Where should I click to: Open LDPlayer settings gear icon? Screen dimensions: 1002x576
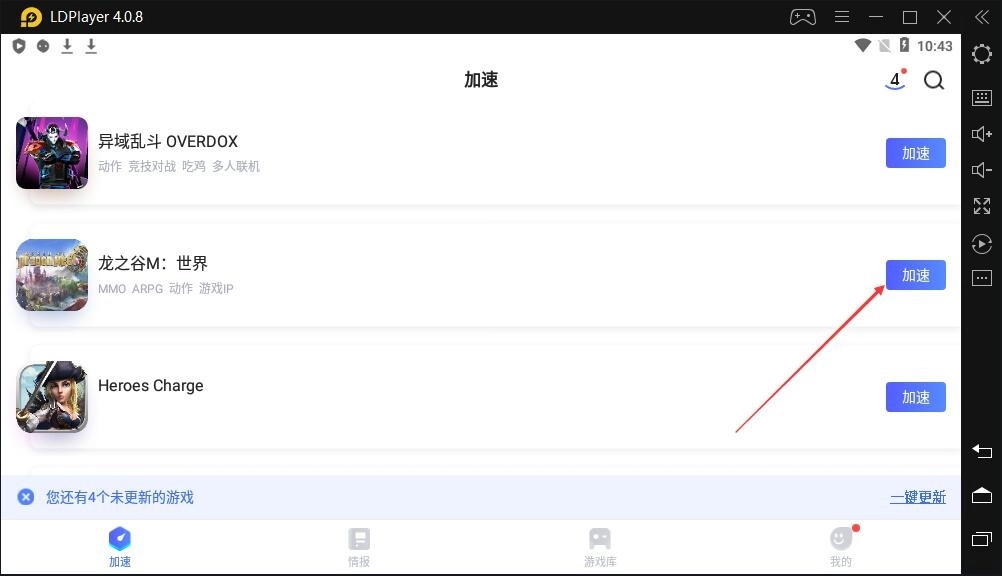[982, 54]
